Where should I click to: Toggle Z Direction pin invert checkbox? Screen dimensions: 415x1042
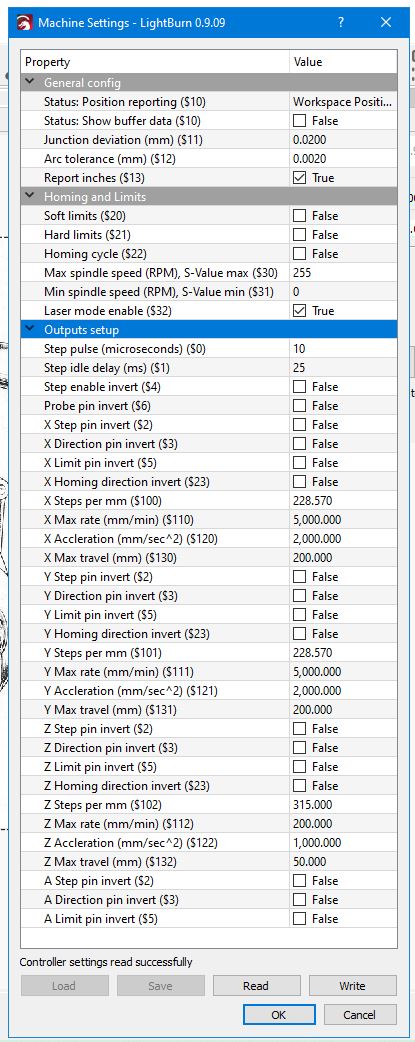(x=299, y=748)
